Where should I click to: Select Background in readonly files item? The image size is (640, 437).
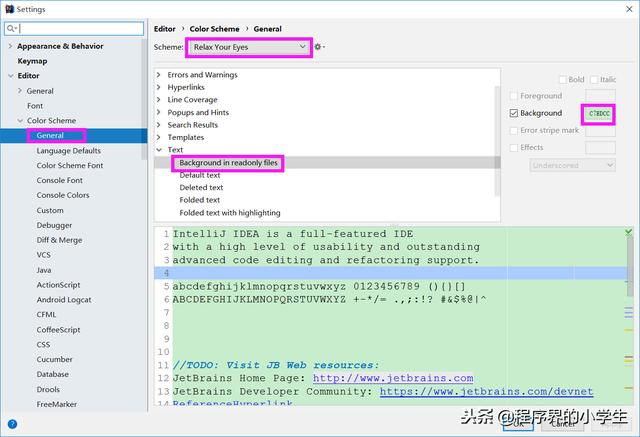point(228,163)
